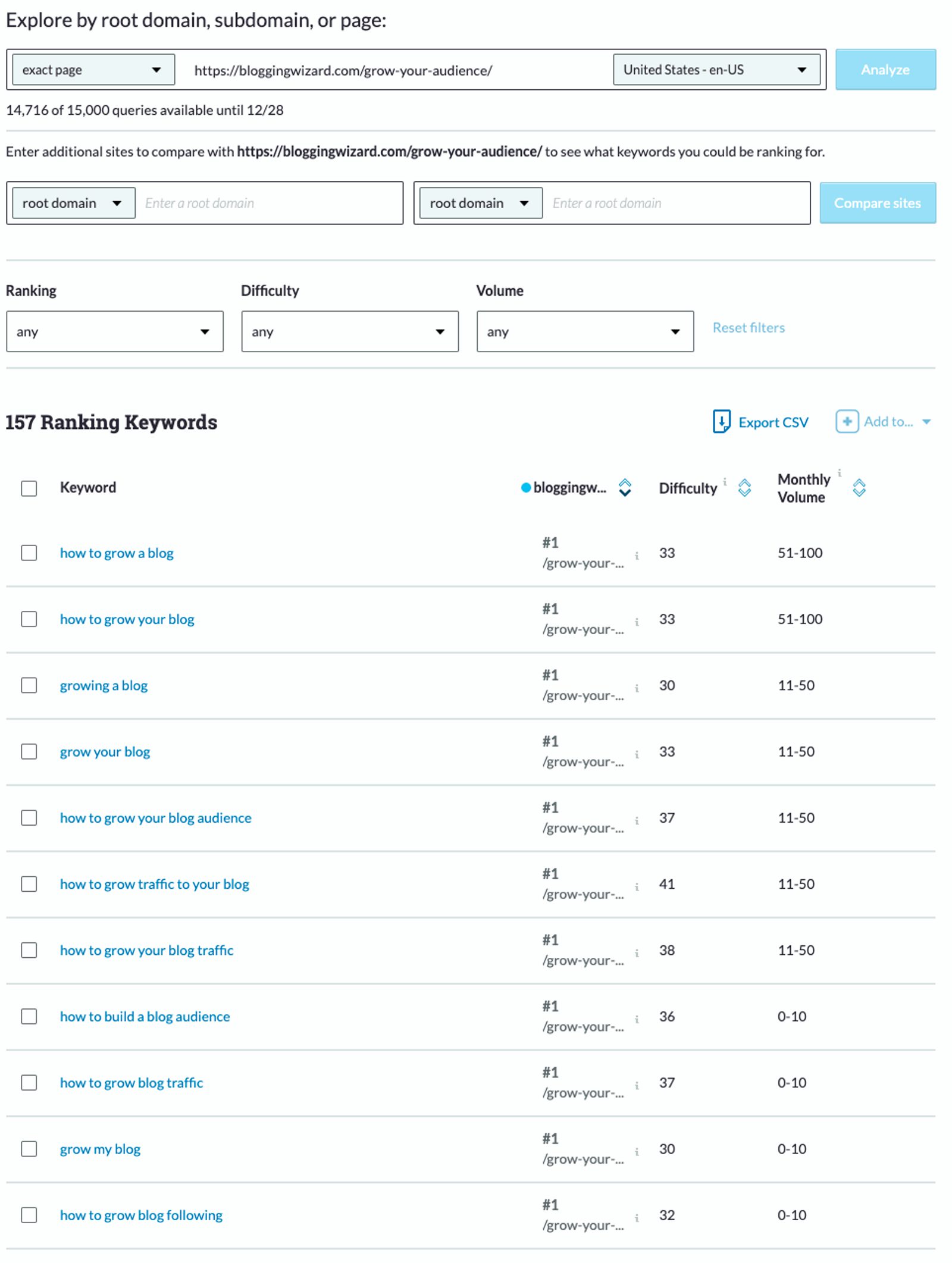This screenshot has height=1263, width=952.
Task: Click the Compare sites button
Action: [x=877, y=202]
